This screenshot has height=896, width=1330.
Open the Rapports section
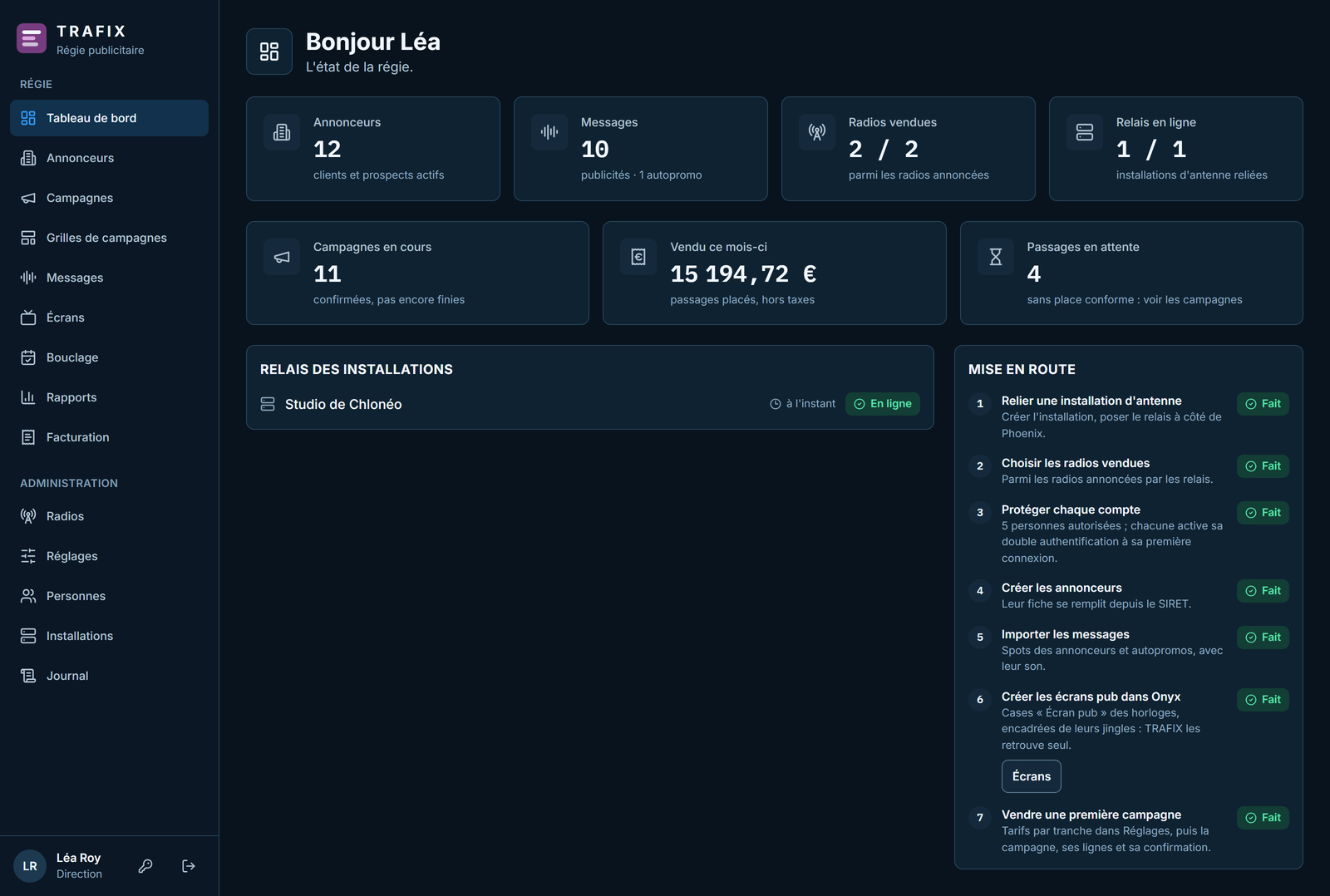click(x=109, y=397)
